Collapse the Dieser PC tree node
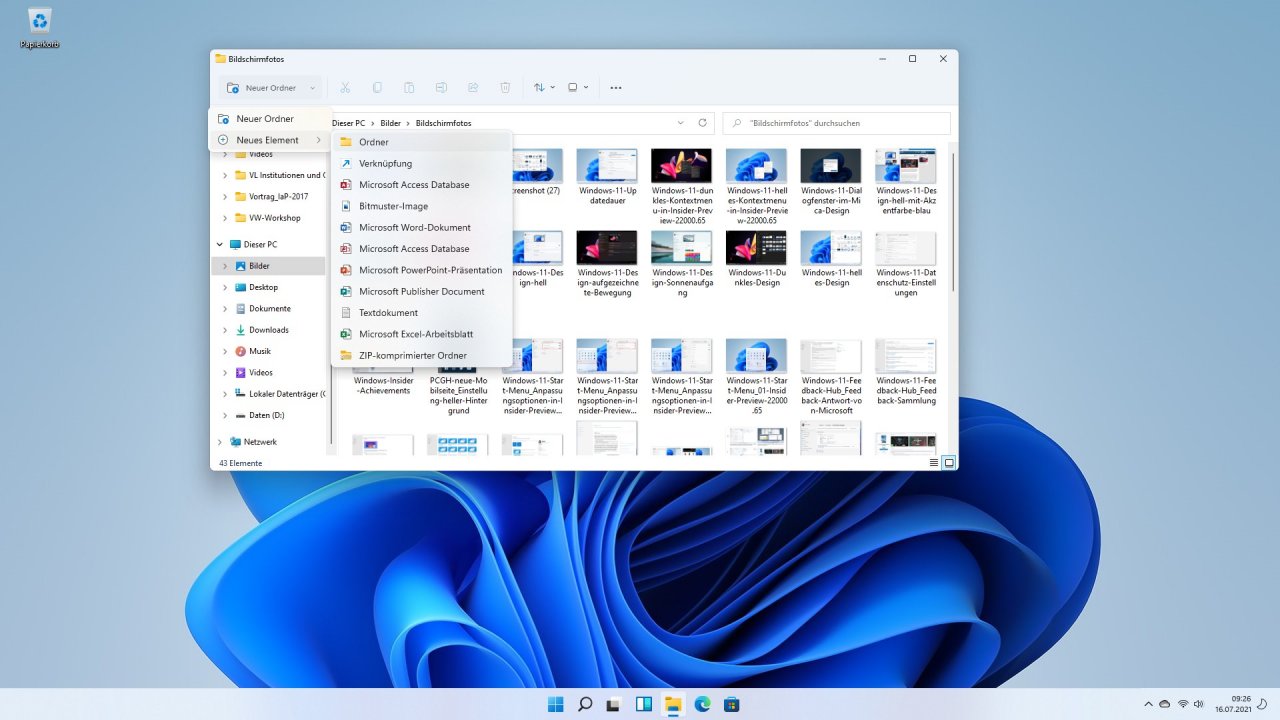Image resolution: width=1280 pixels, height=720 pixels. [220, 244]
